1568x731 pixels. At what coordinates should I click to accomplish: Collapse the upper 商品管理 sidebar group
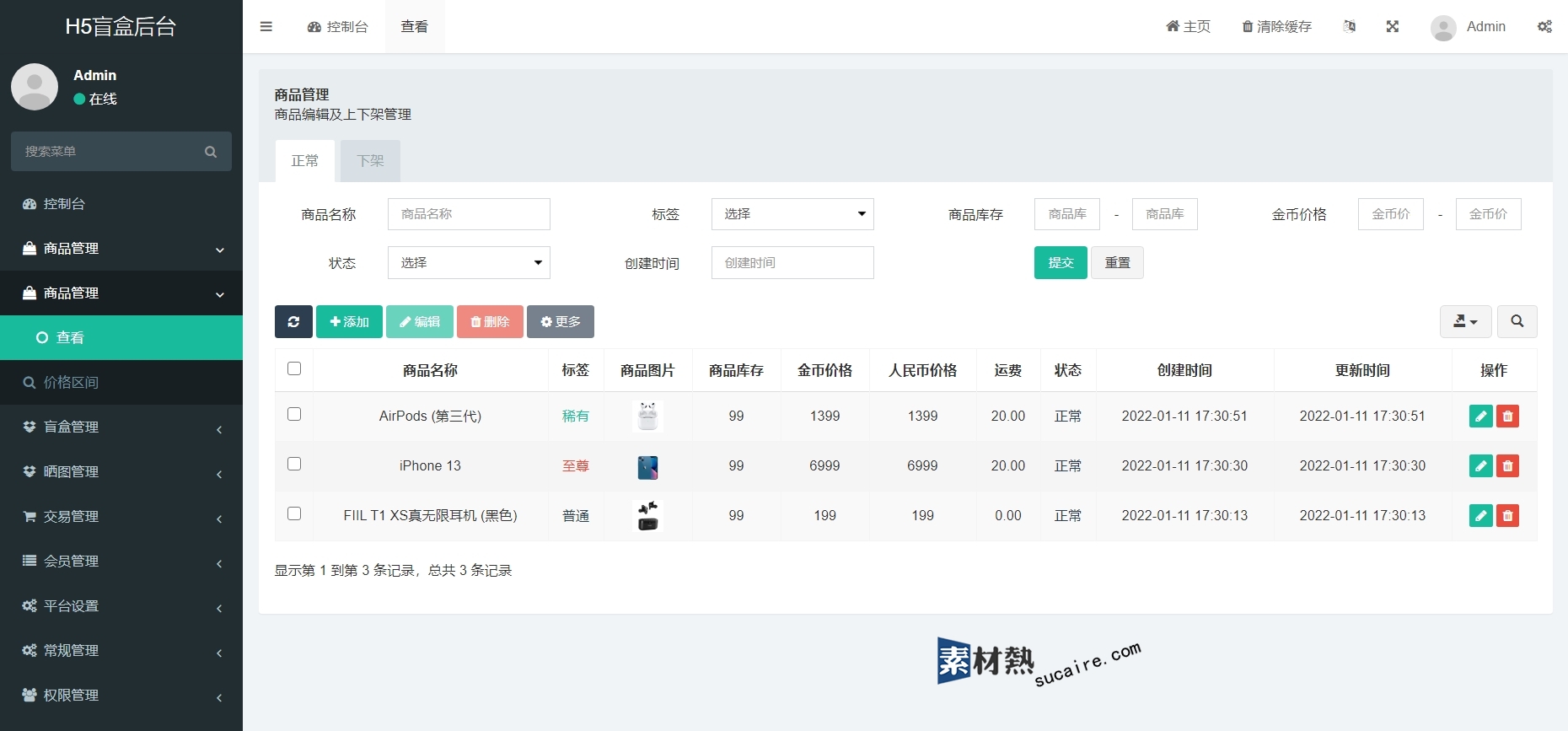coord(121,248)
